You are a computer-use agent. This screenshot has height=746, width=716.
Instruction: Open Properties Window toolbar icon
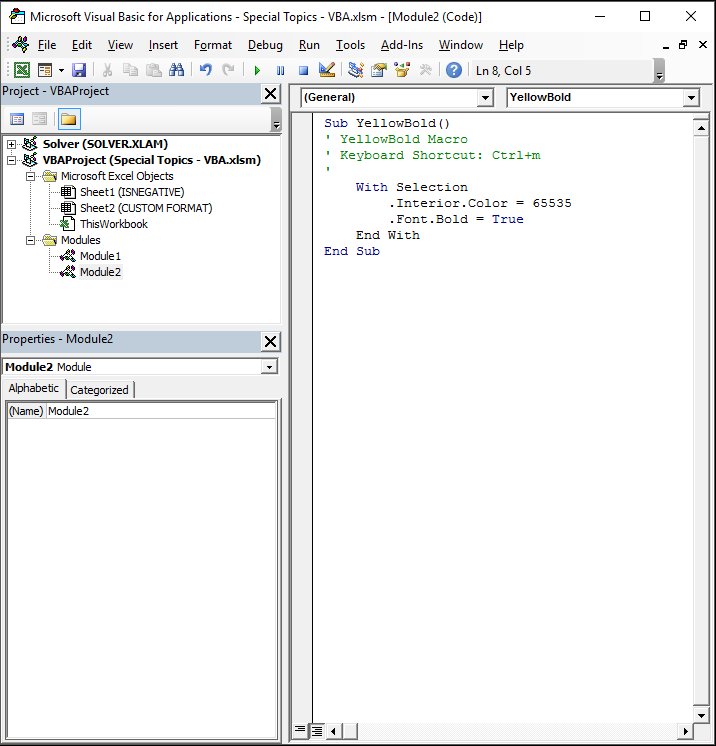(379, 70)
